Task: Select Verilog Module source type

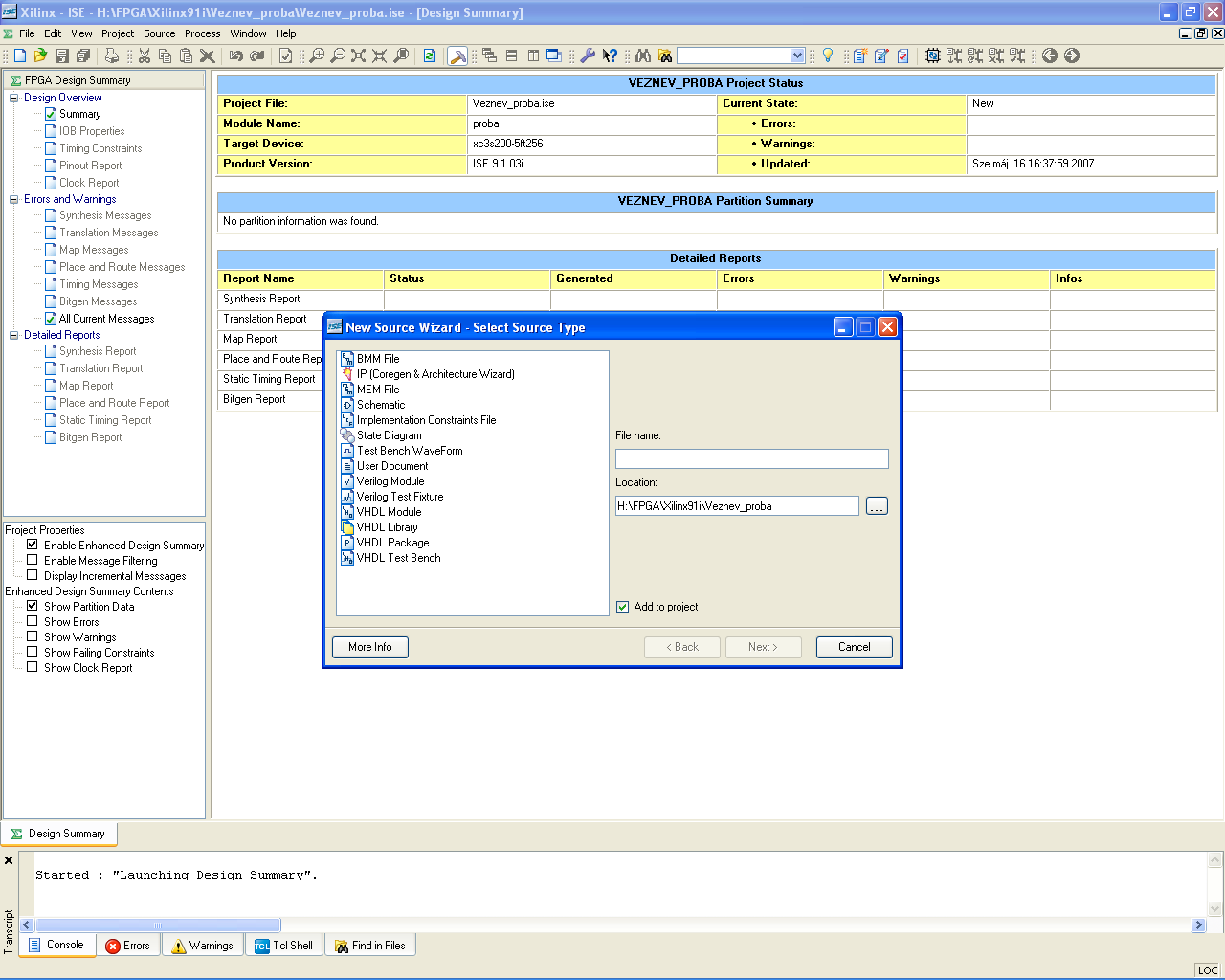Action: click(x=390, y=481)
